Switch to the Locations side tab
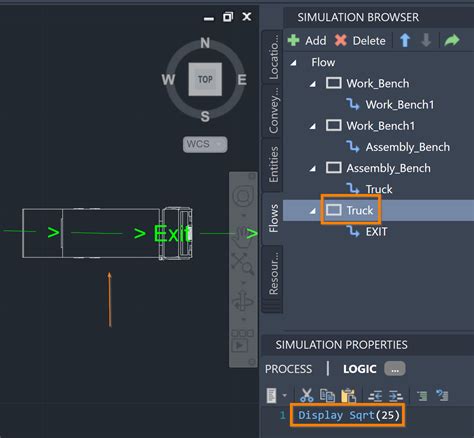The image size is (474, 438). tap(273, 56)
